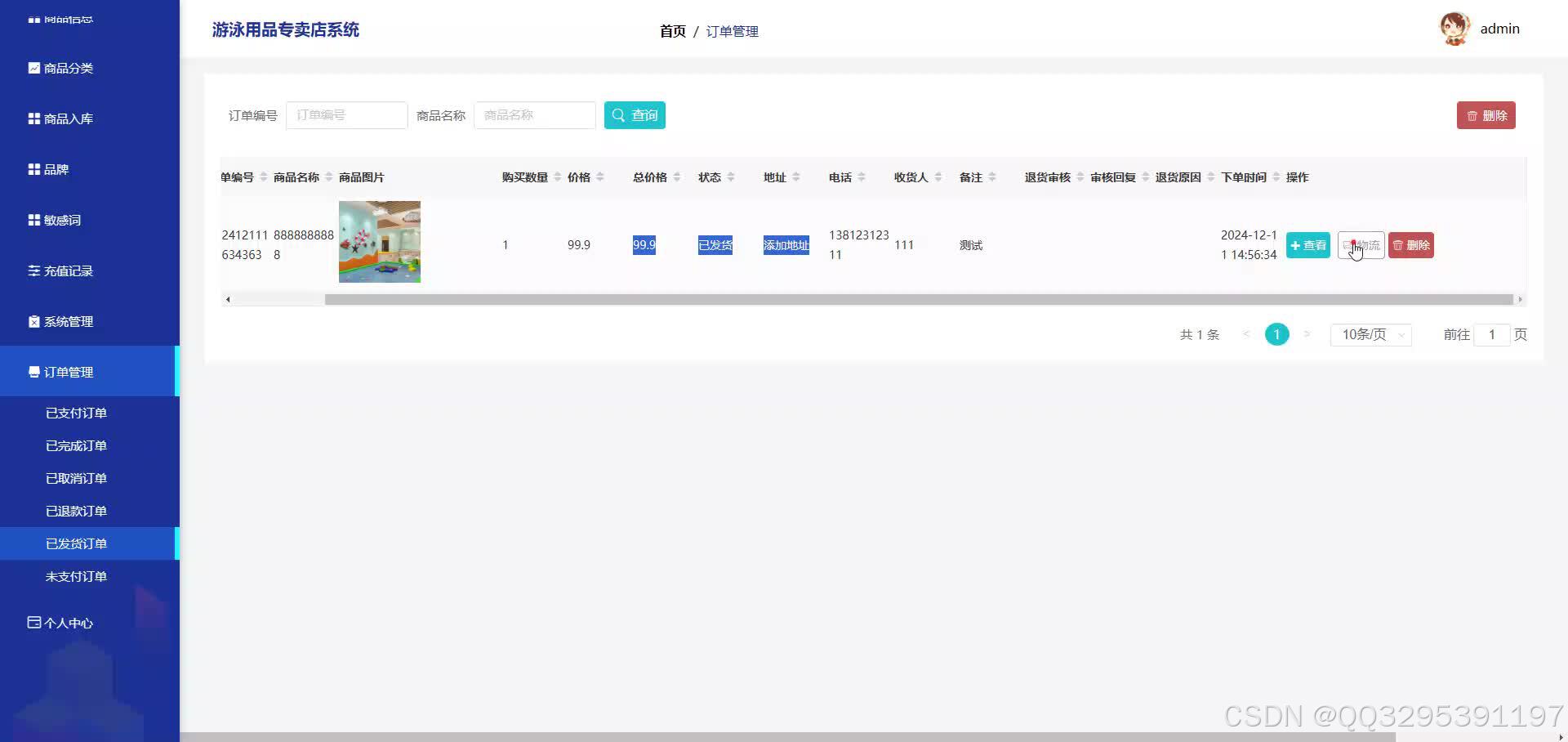This screenshot has height=742, width=1568.
Task: Open the next page arrow in pagination
Action: pos(1307,334)
